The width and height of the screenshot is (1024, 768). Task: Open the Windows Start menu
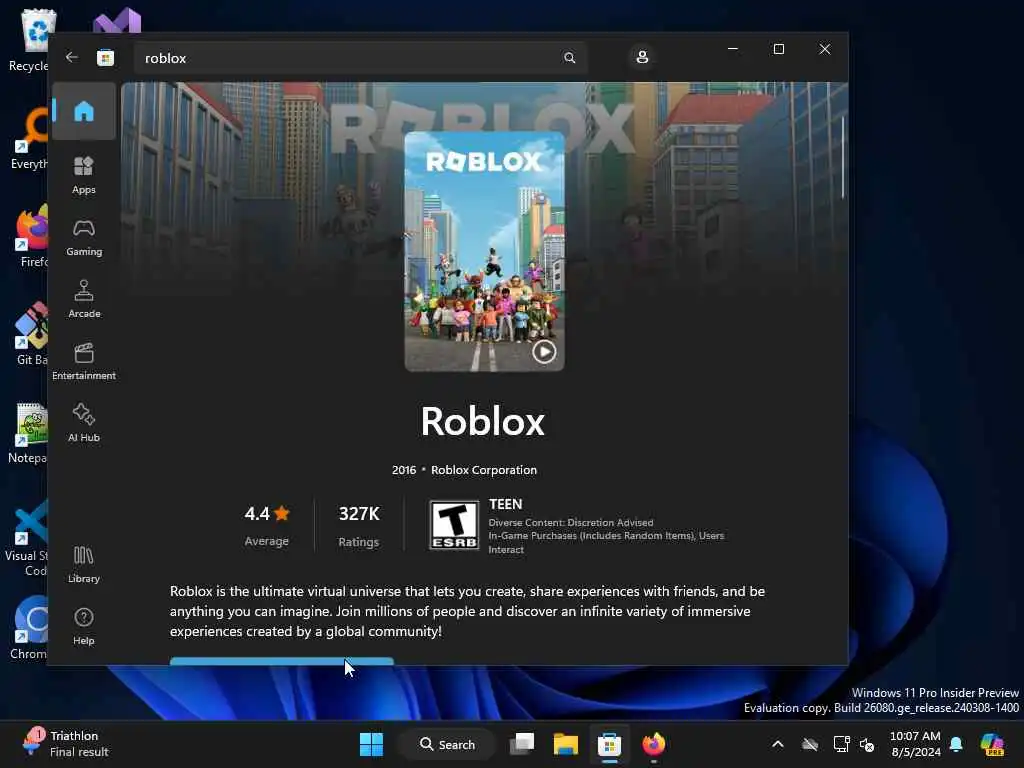(371, 744)
